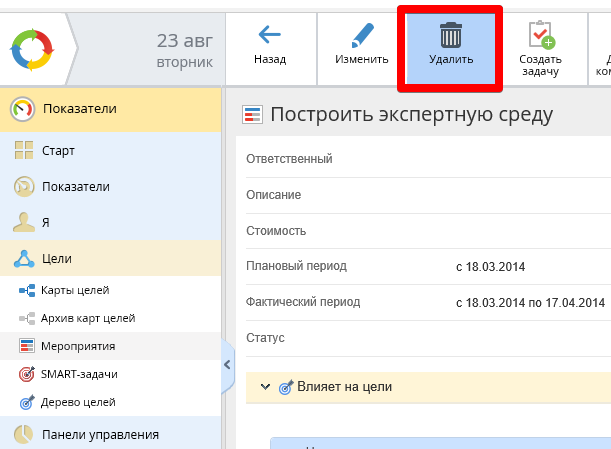Image resolution: width=611 pixels, height=449 pixels.
Task: Go to SMART-задачи
Action: 79,374
